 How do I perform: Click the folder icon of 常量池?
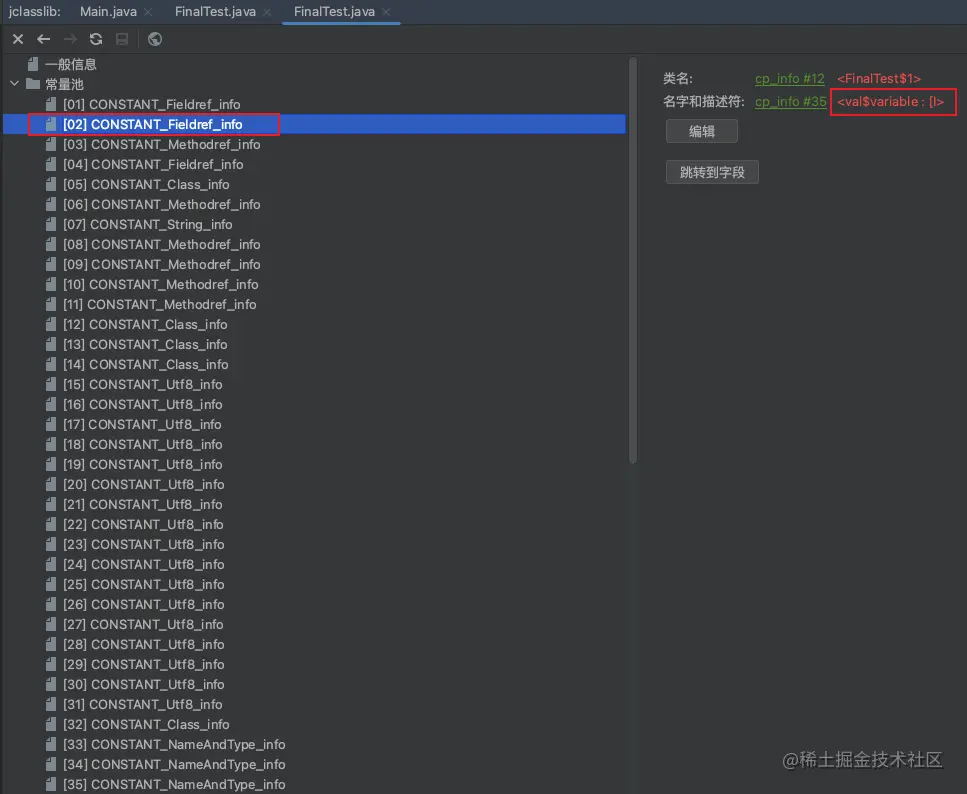click(x=33, y=84)
